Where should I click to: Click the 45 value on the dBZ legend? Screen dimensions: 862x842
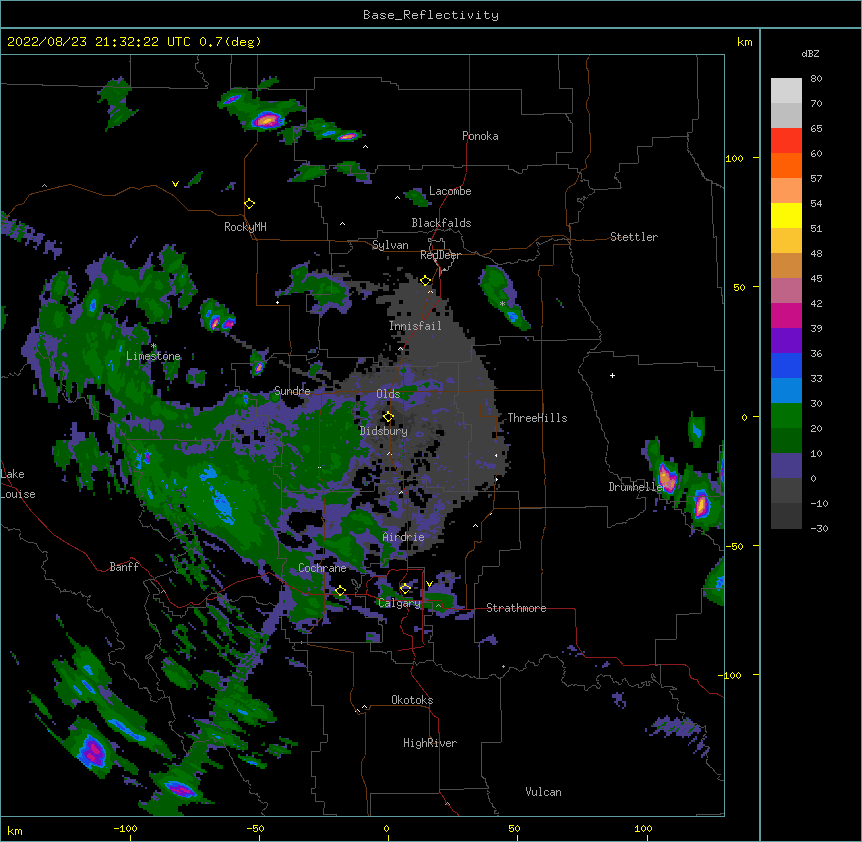pyautogui.click(x=816, y=279)
